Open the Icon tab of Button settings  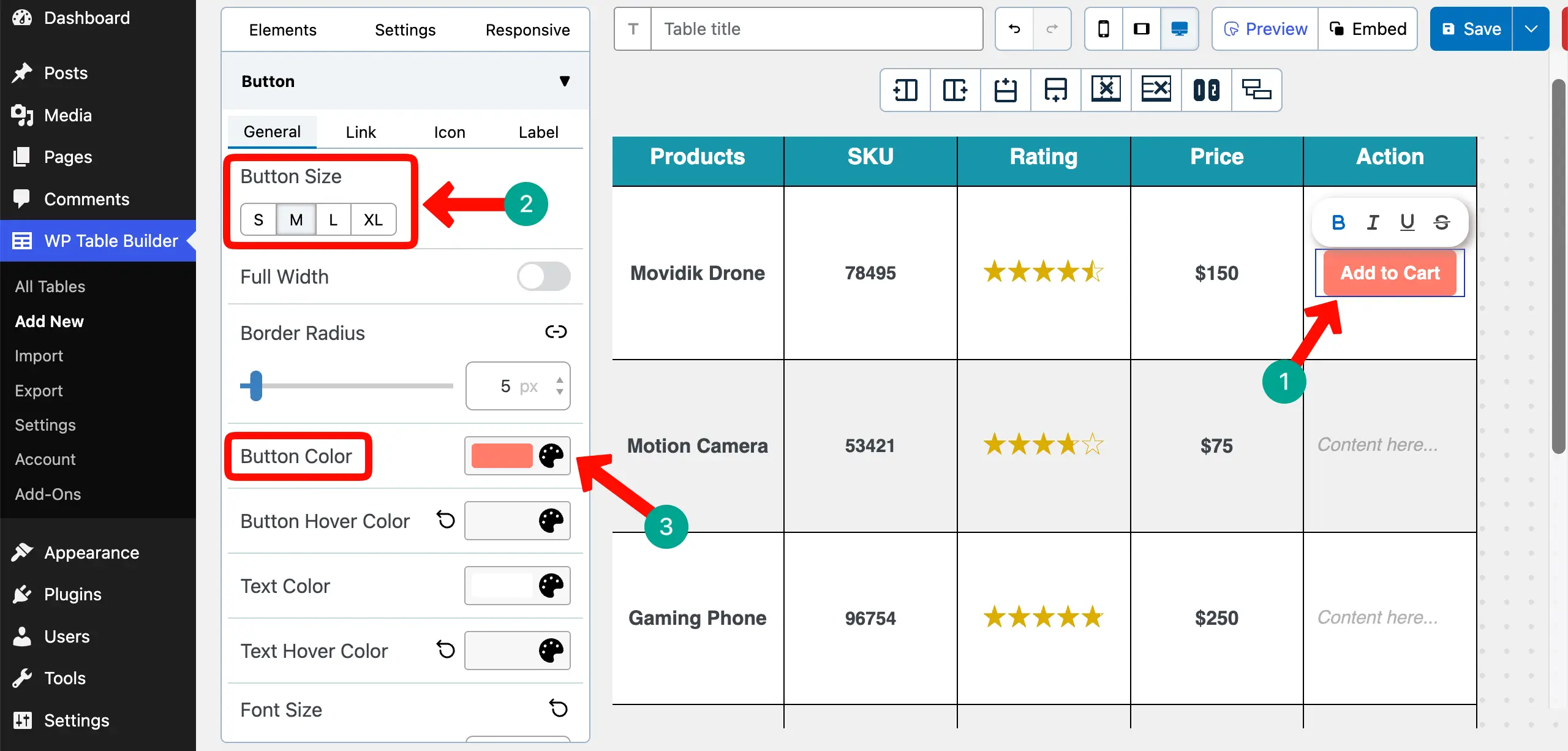pos(449,131)
